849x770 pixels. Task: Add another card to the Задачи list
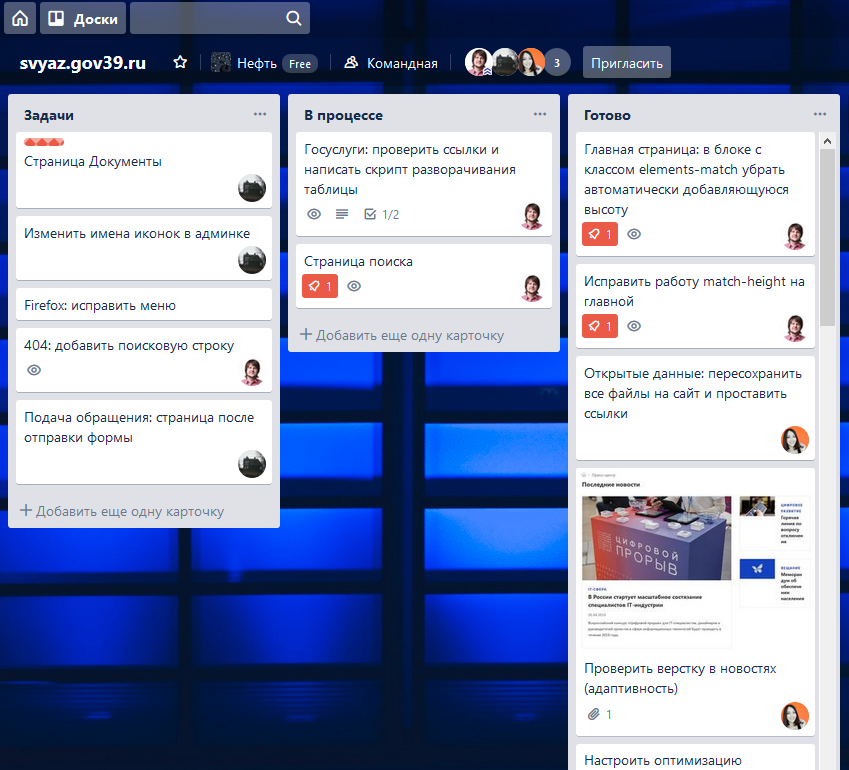point(122,511)
